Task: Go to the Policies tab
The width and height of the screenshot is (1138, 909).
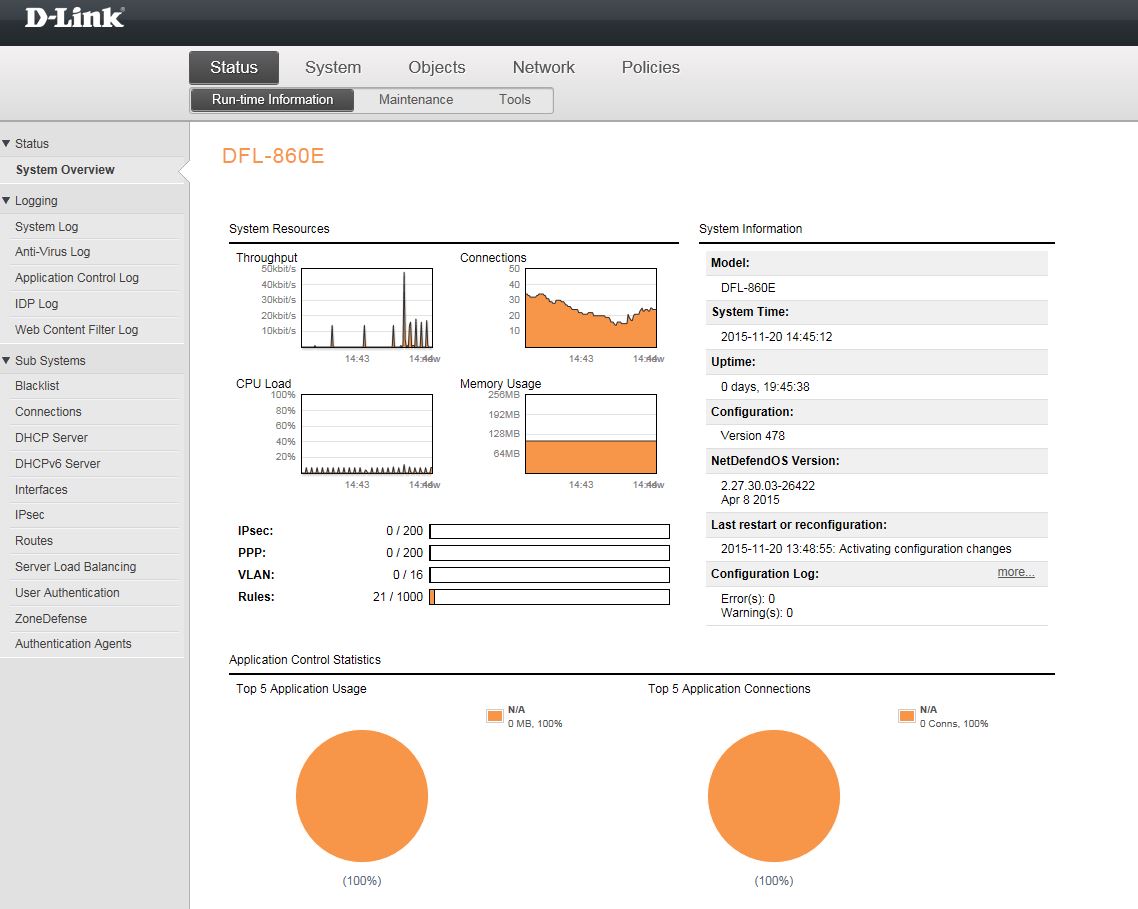Action: pyautogui.click(x=650, y=67)
